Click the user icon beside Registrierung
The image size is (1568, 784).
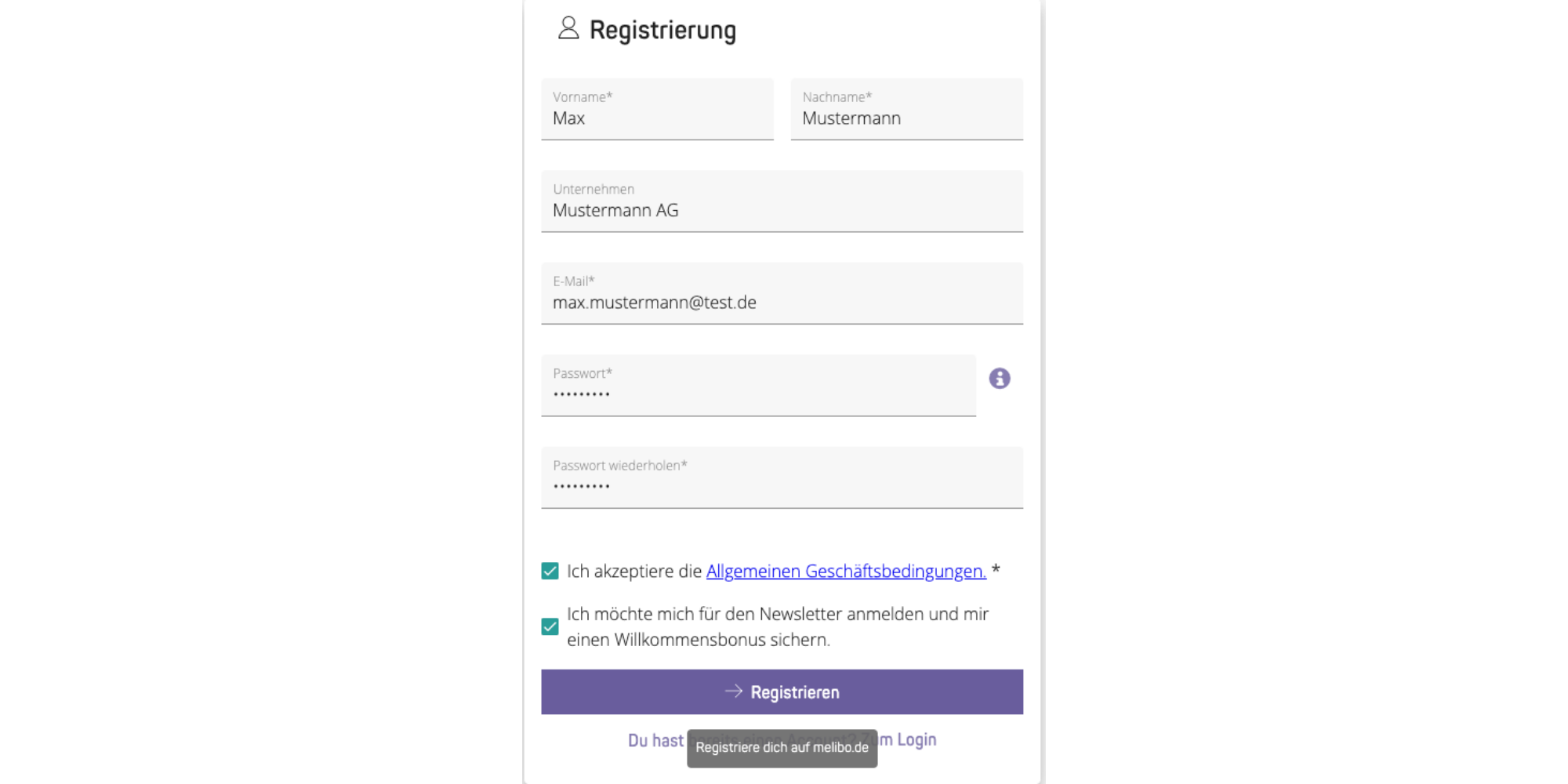568,28
